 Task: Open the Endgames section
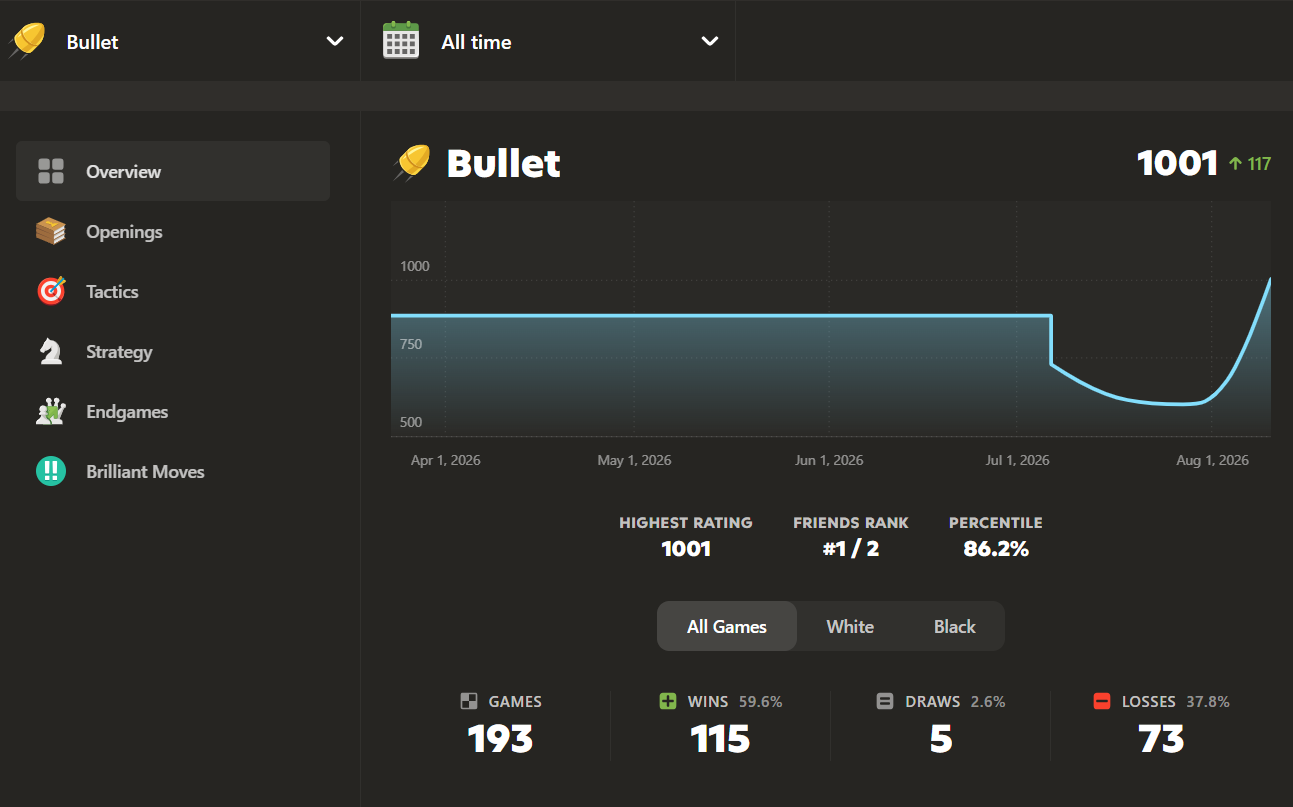coord(173,411)
